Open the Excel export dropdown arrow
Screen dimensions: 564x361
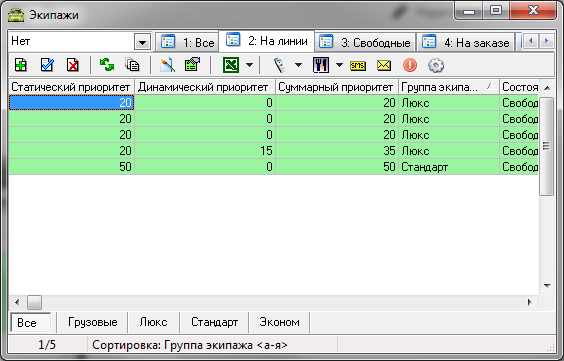click(x=249, y=65)
